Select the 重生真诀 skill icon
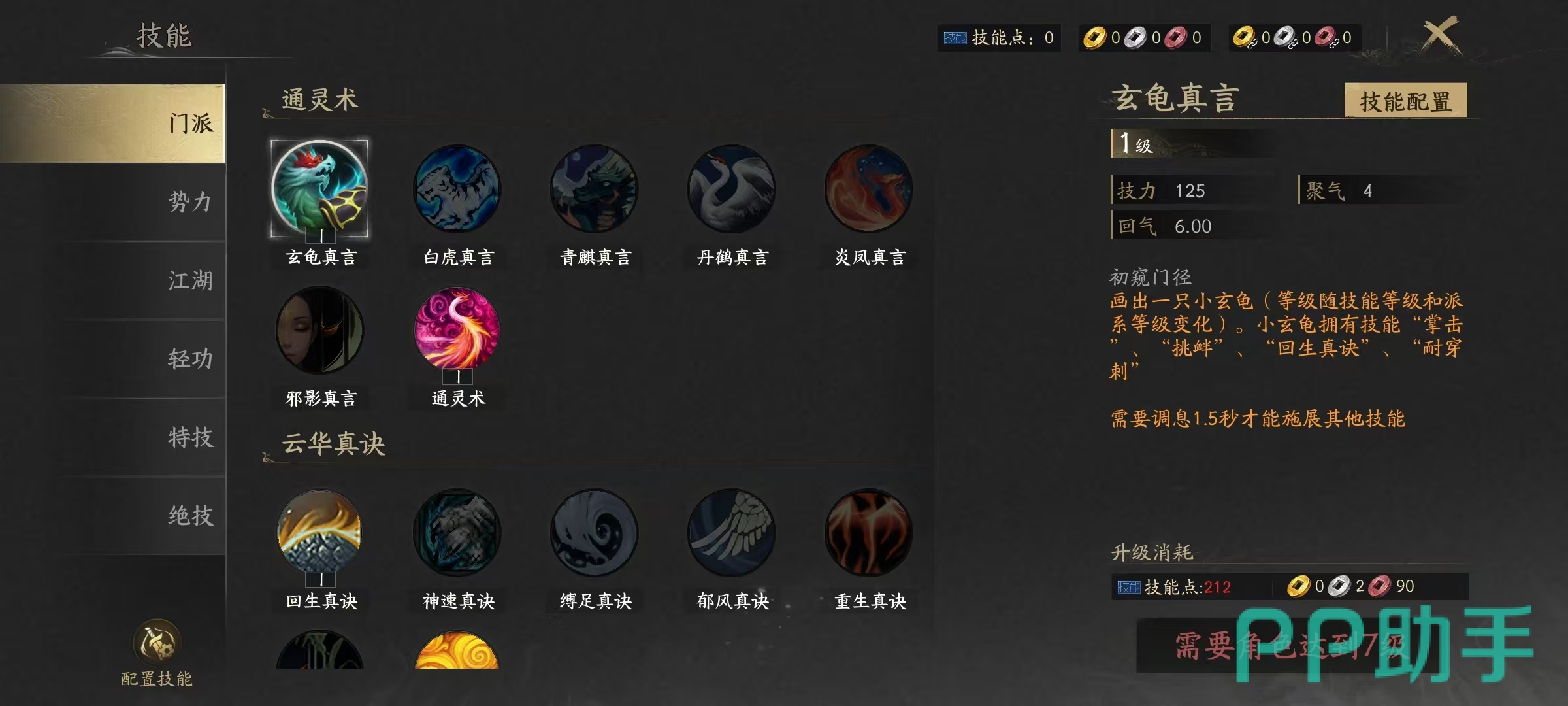The height and width of the screenshot is (706, 1568). click(x=869, y=532)
